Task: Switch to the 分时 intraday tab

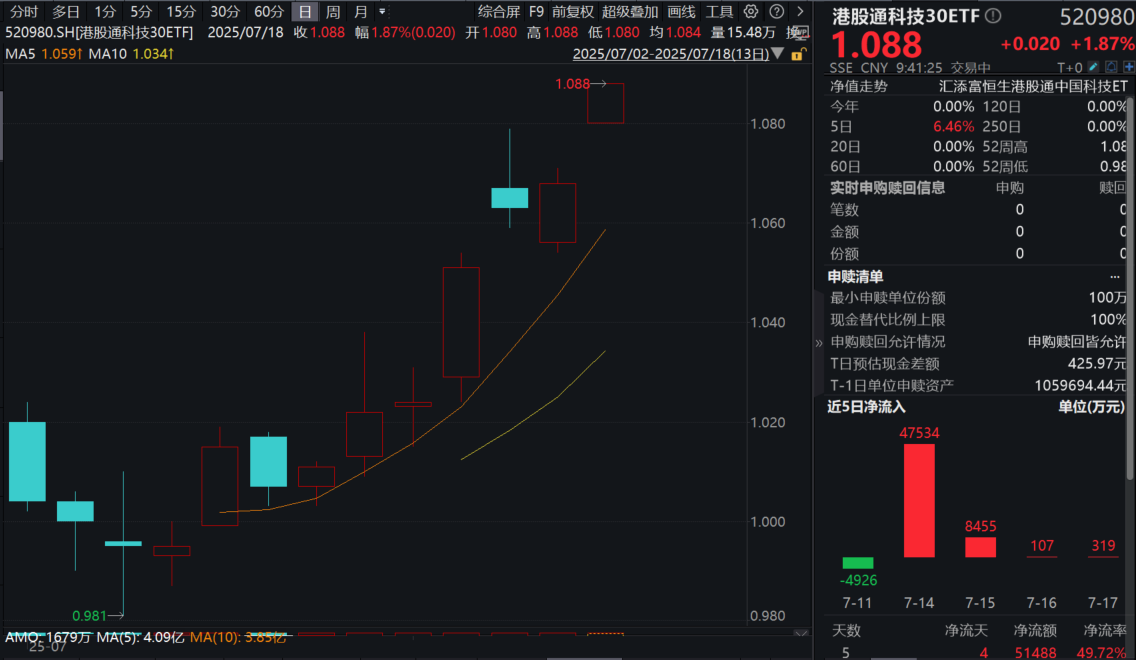Action: 22,11
